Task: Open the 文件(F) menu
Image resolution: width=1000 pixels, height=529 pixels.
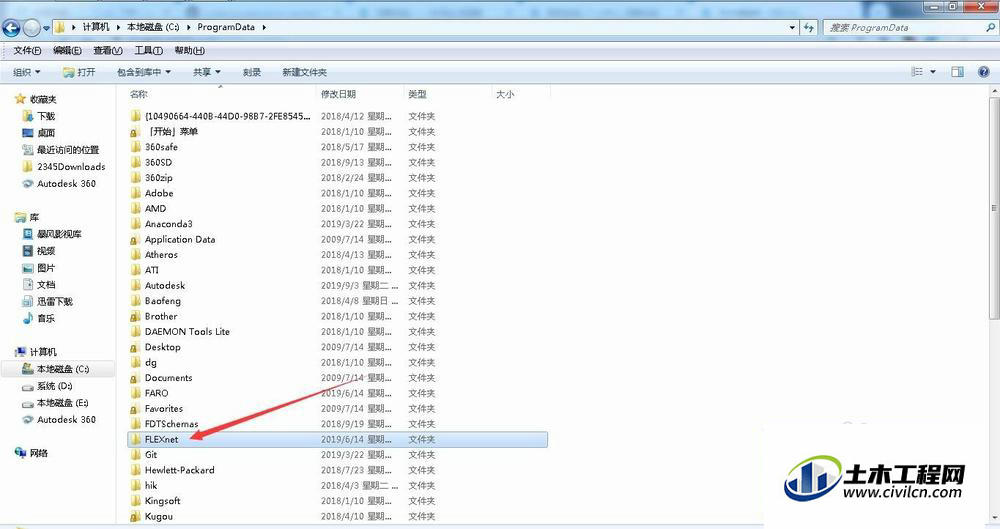Action: tap(27, 50)
